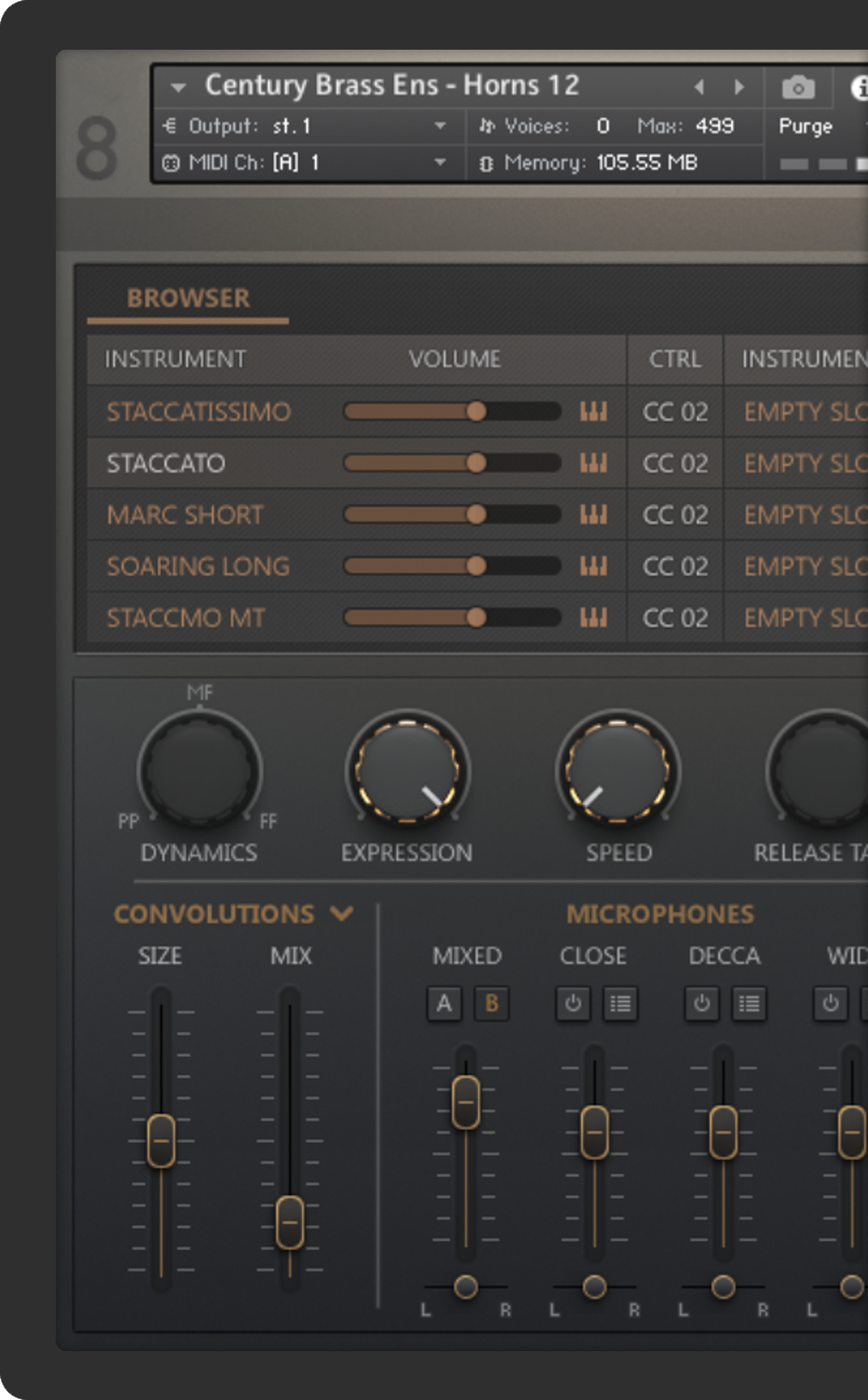
Task: Toggle DECCA microphone power button
Action: [x=701, y=1003]
